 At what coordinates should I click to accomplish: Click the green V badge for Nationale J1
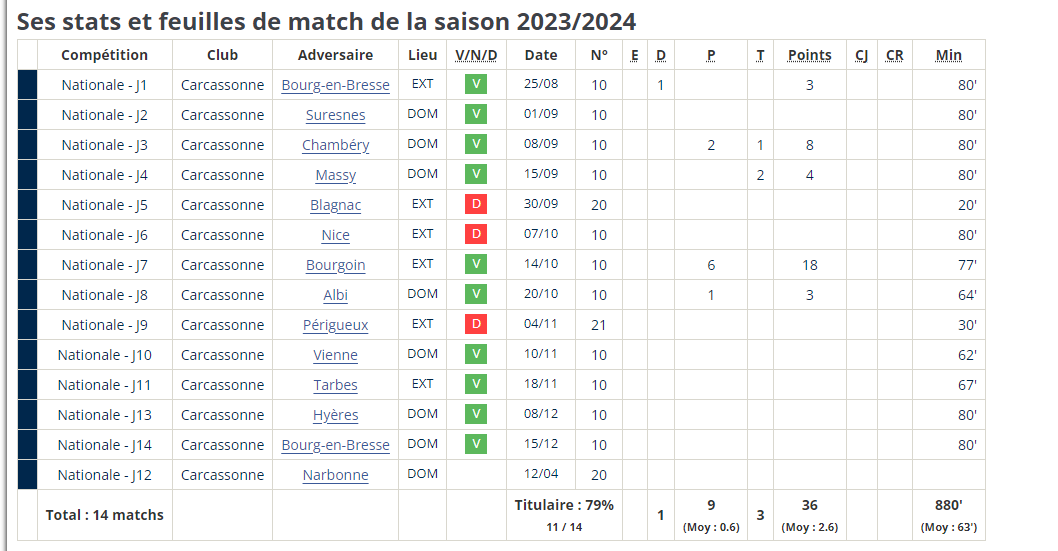tap(476, 84)
